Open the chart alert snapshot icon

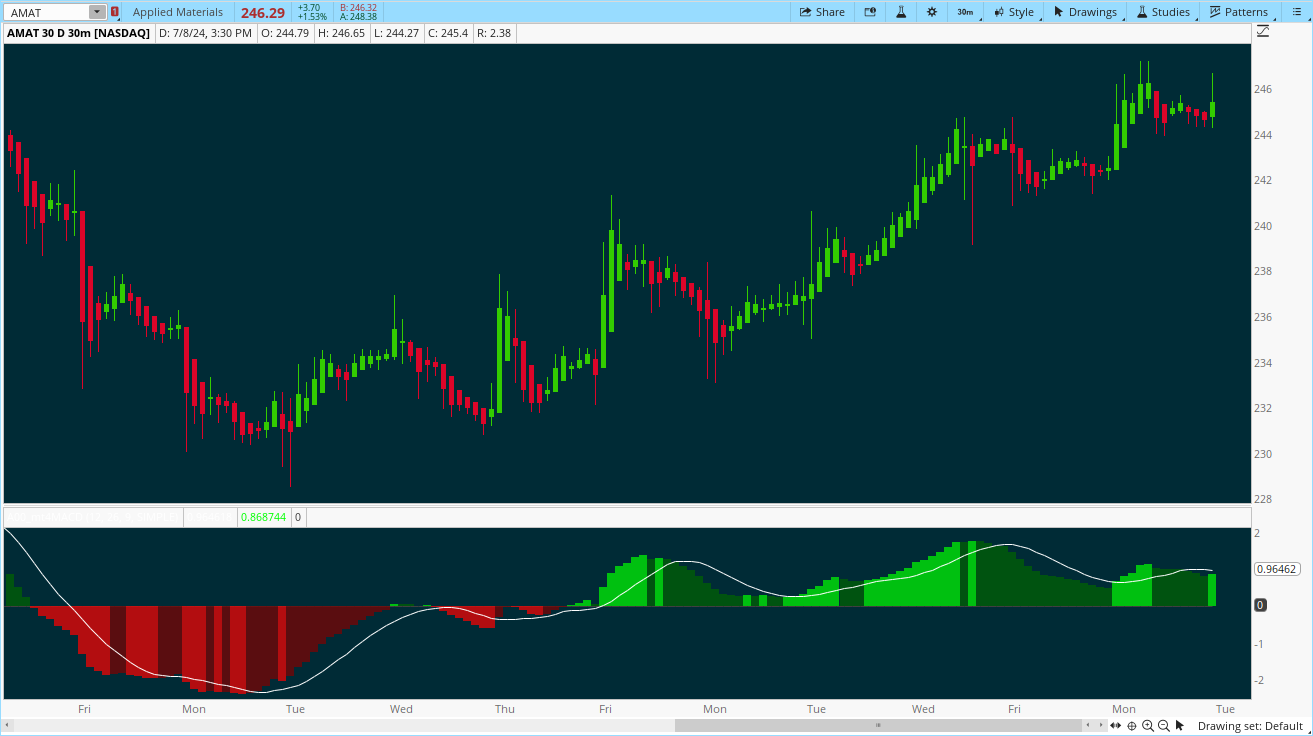pos(870,12)
